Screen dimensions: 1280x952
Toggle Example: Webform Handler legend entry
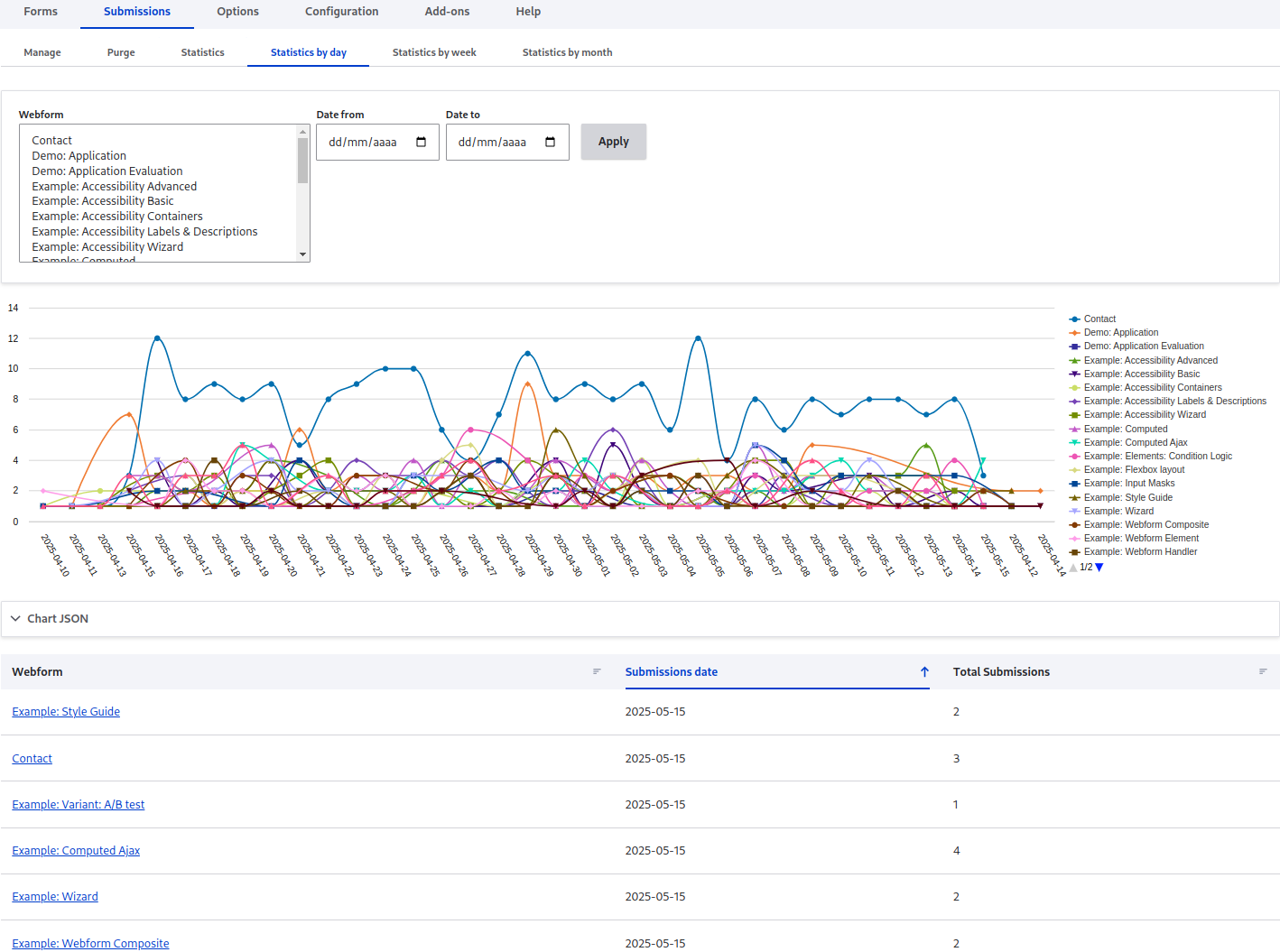1133,551
